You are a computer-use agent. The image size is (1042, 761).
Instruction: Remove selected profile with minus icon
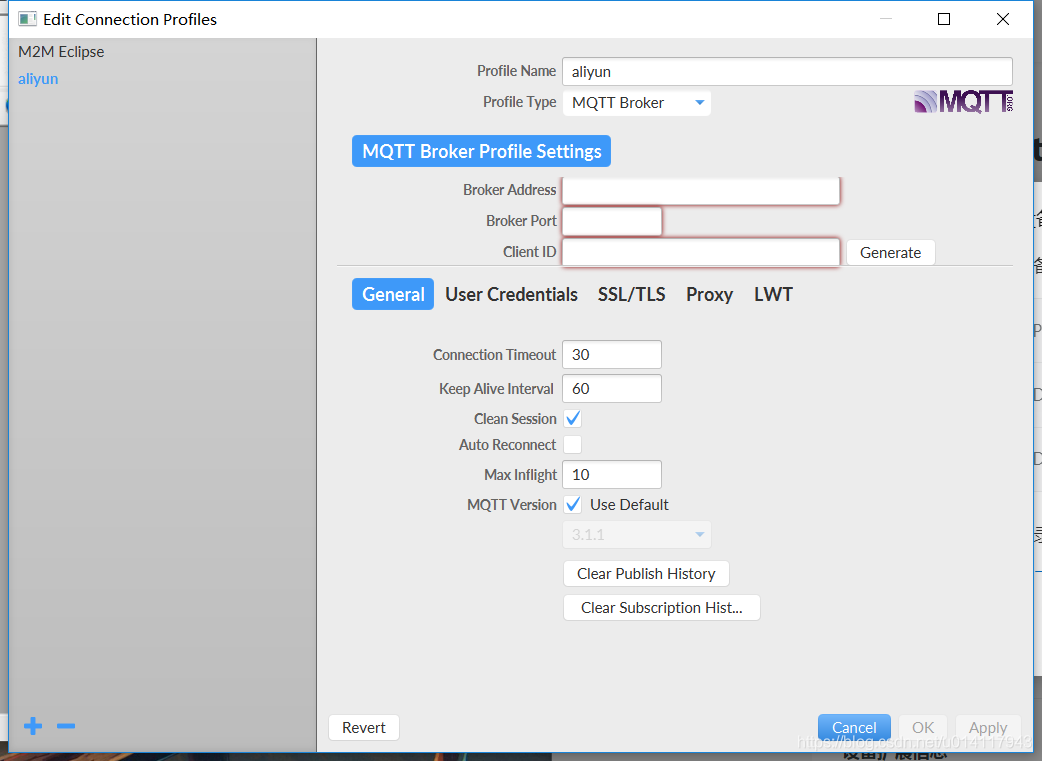[x=66, y=726]
